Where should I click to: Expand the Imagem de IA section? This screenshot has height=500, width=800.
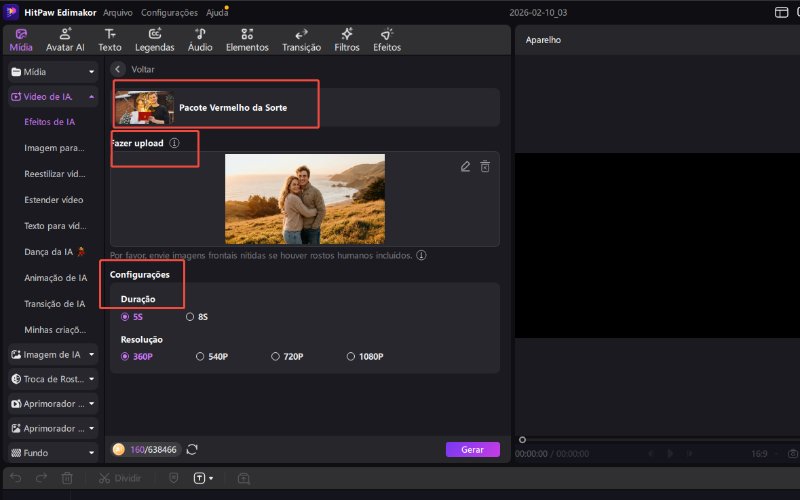point(53,355)
